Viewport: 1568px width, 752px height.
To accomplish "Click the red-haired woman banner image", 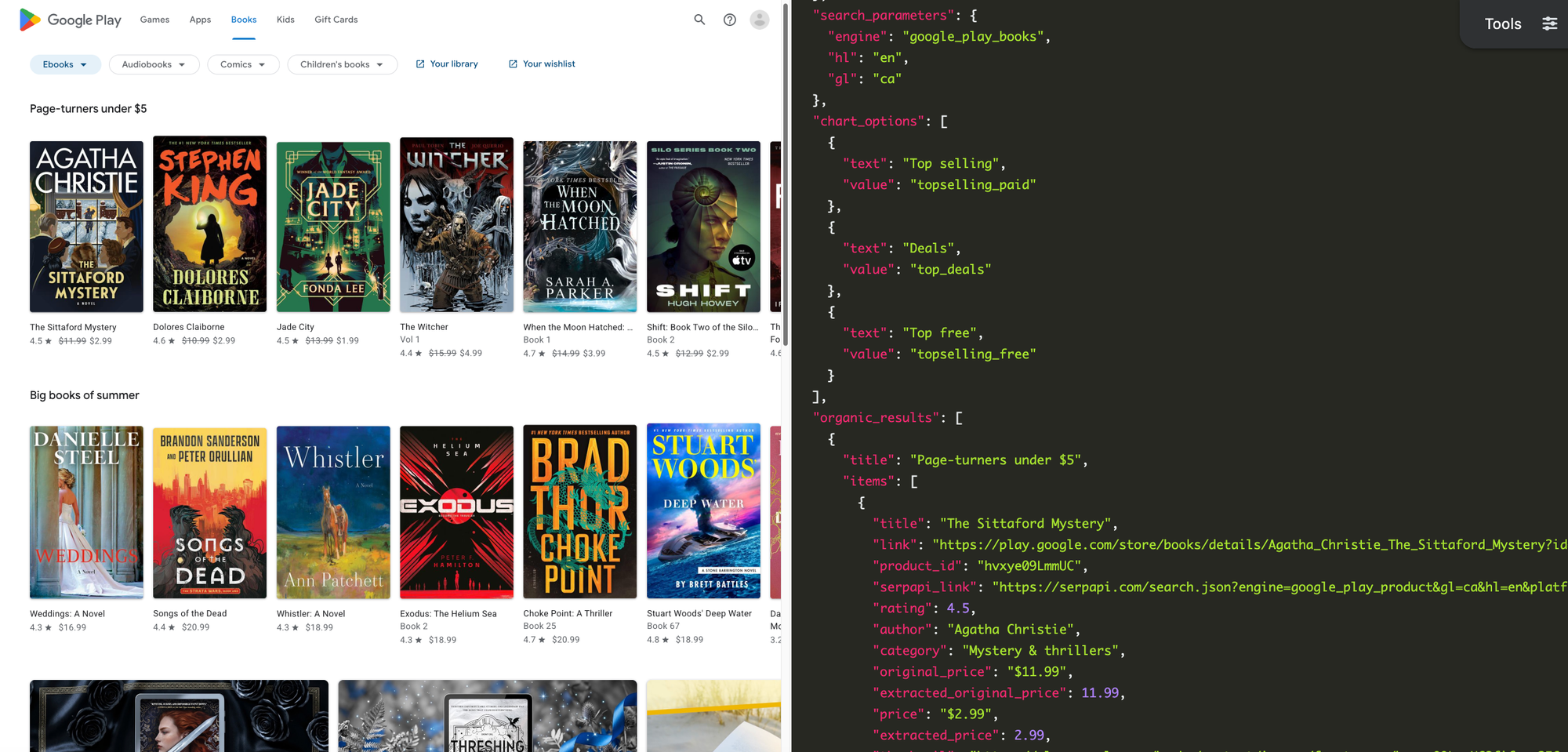I will click(x=179, y=716).
